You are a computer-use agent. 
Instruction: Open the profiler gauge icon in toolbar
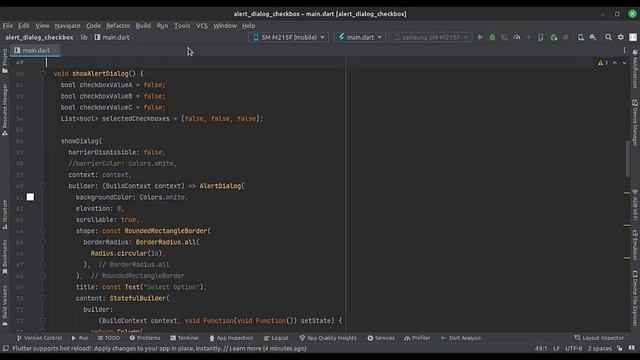click(517, 37)
